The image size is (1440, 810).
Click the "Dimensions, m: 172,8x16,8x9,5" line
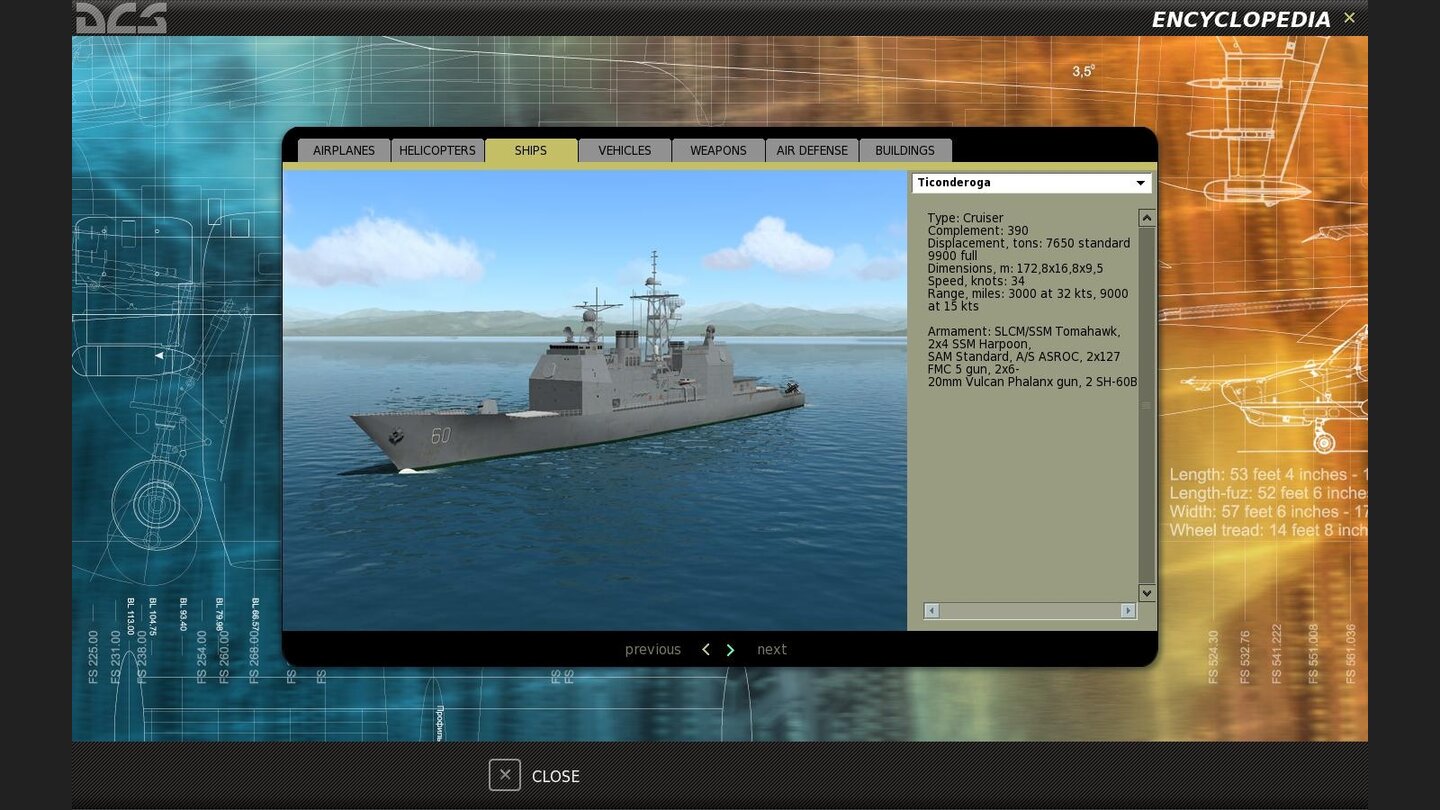click(x=1015, y=268)
